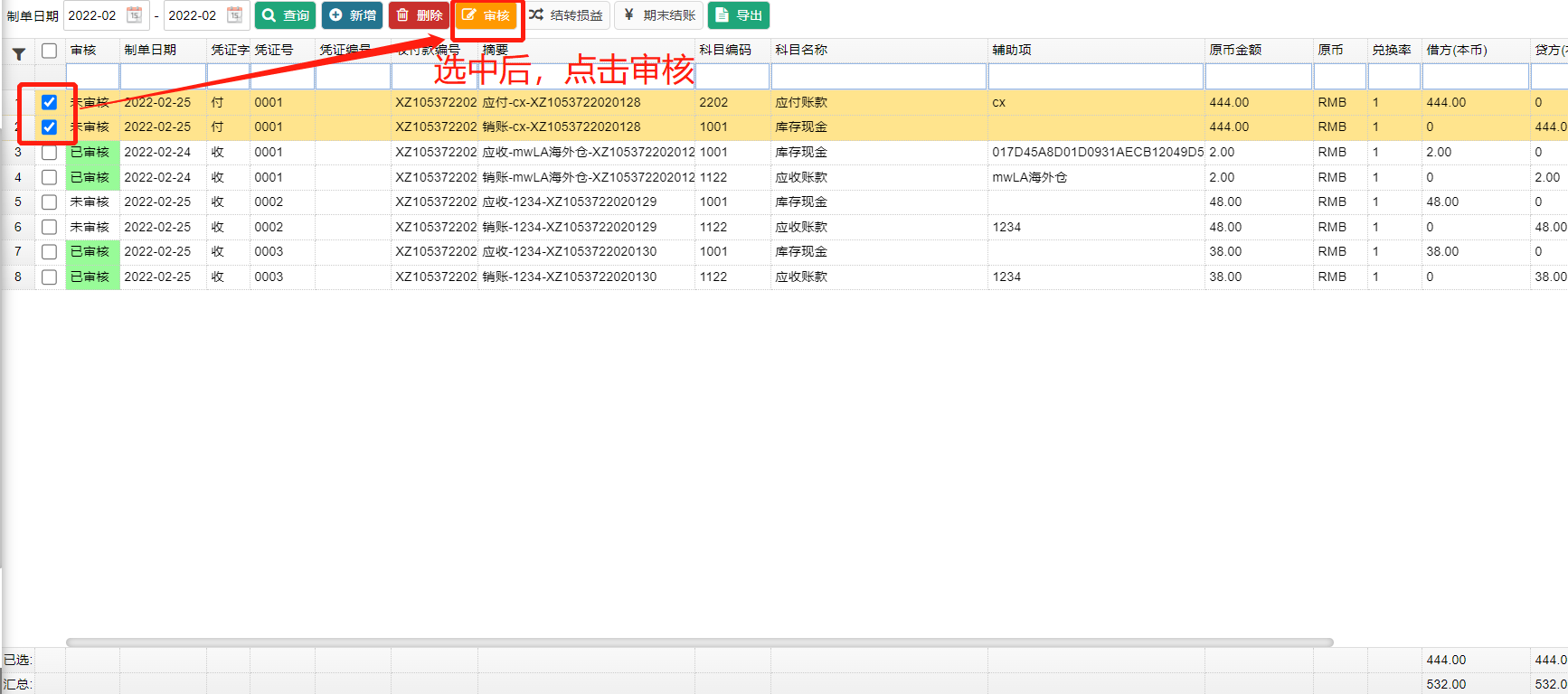This screenshot has width=1568, height=694.
Task: Click the orange 审核 audit button
Action: pyautogui.click(x=486, y=15)
